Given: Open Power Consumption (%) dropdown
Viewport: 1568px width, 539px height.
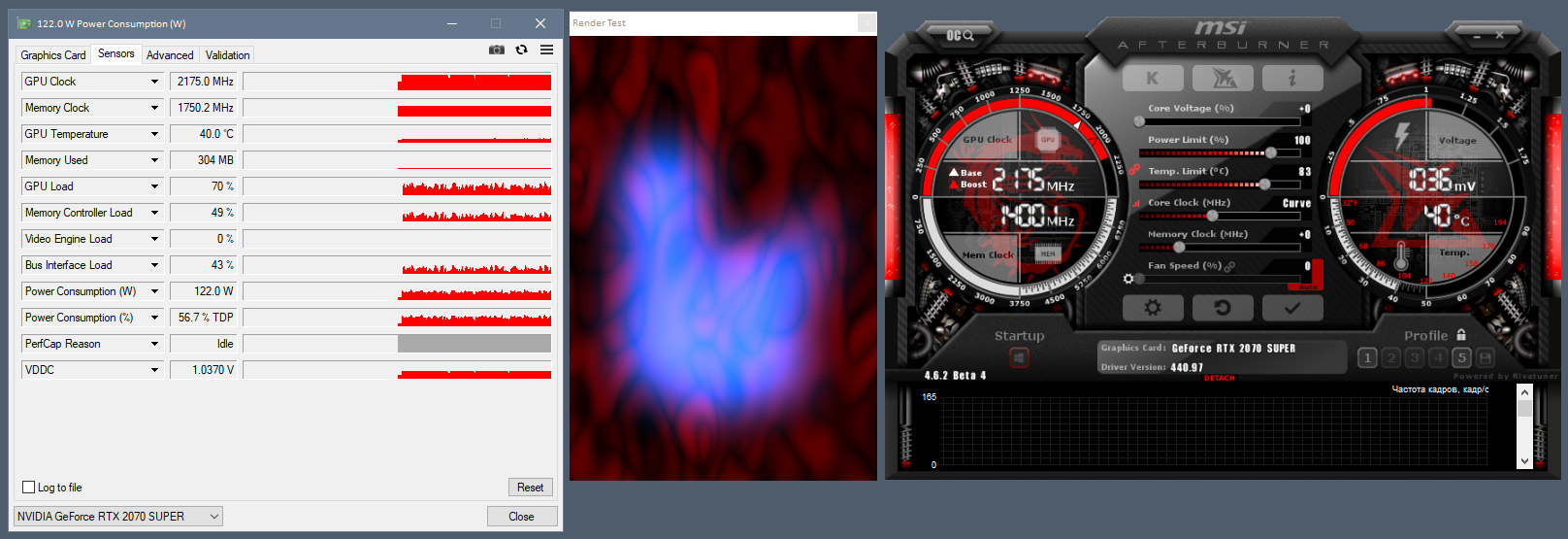Looking at the screenshot, I should click(x=154, y=318).
